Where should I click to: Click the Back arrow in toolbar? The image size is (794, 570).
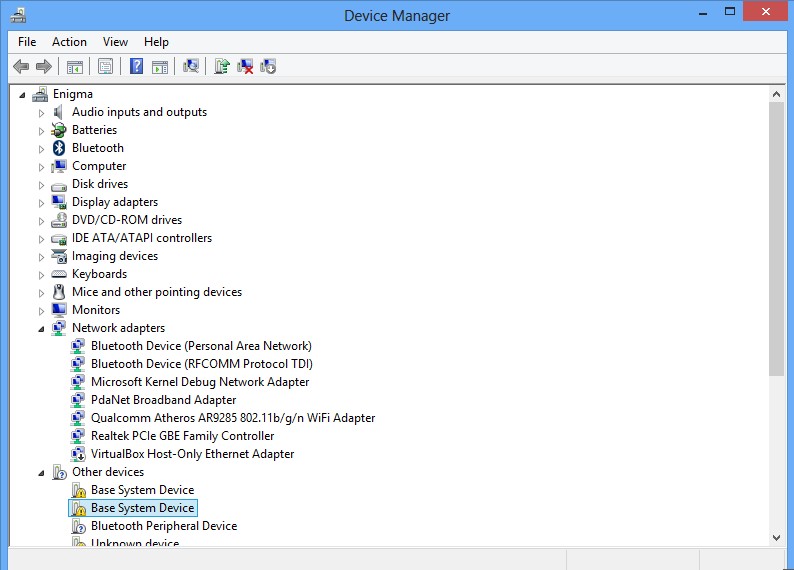21,67
